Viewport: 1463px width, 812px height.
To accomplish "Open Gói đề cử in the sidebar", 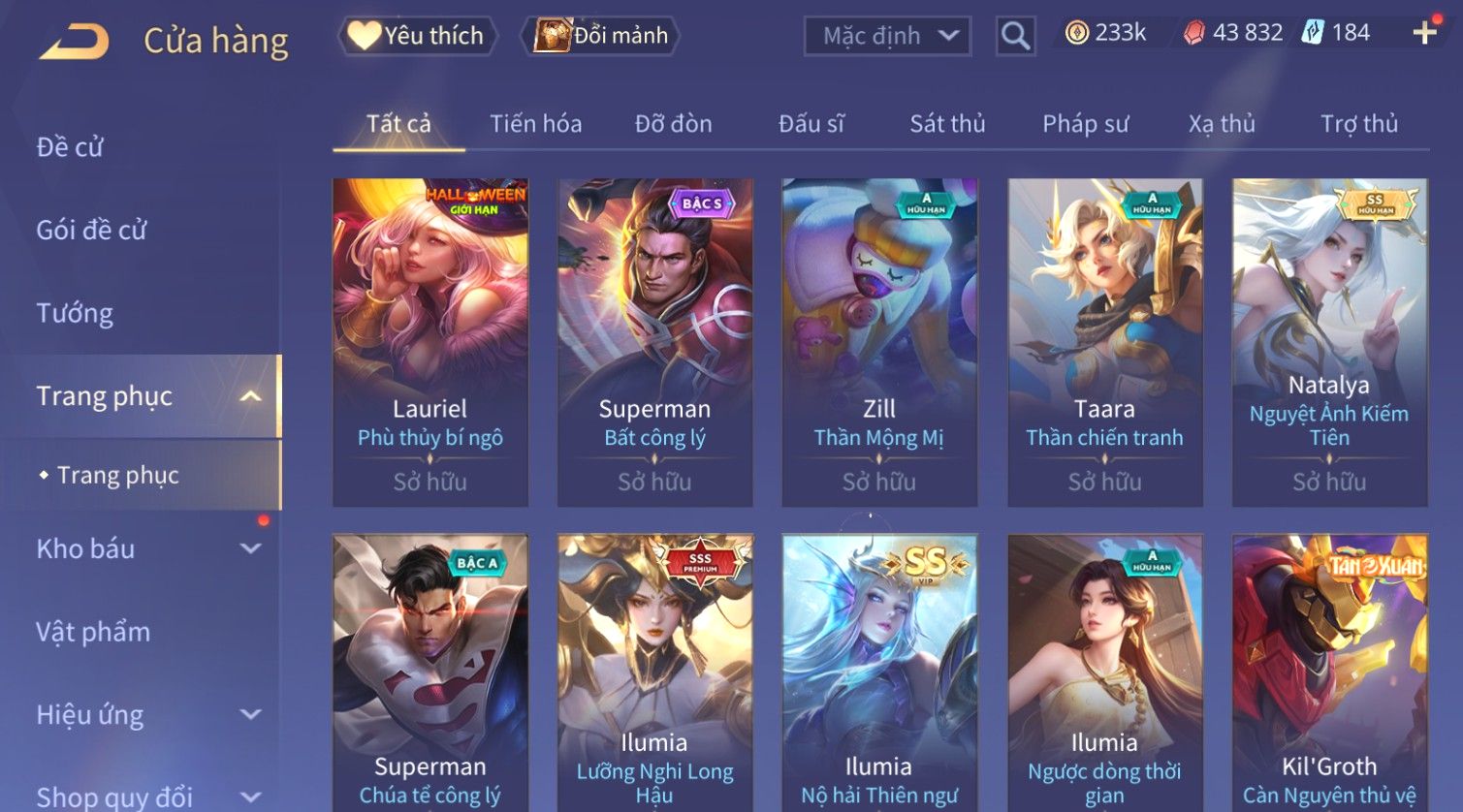I will click(x=91, y=231).
